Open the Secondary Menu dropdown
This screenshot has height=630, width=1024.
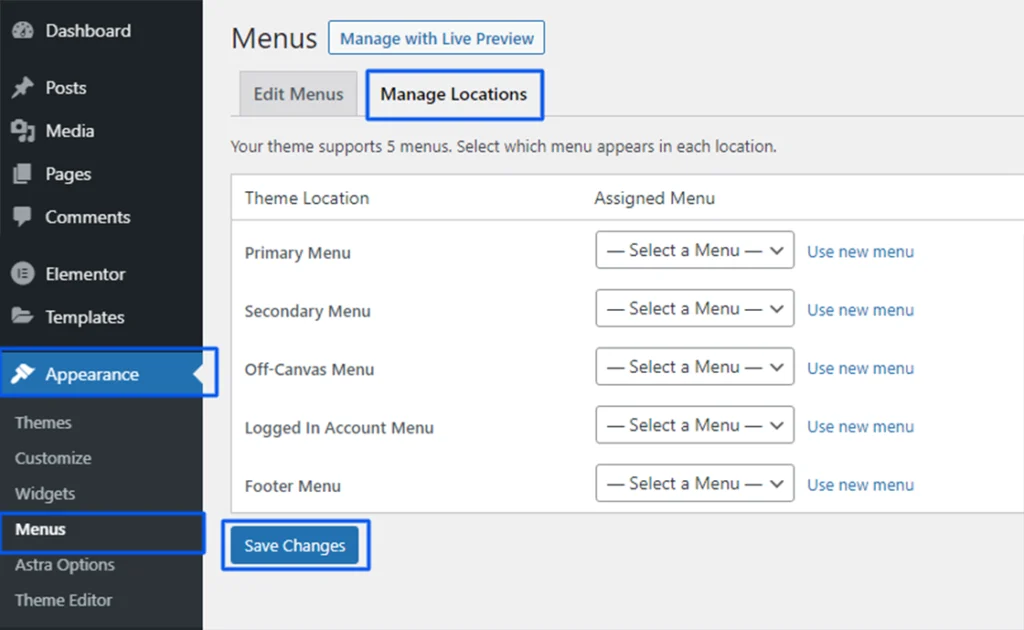click(x=694, y=308)
